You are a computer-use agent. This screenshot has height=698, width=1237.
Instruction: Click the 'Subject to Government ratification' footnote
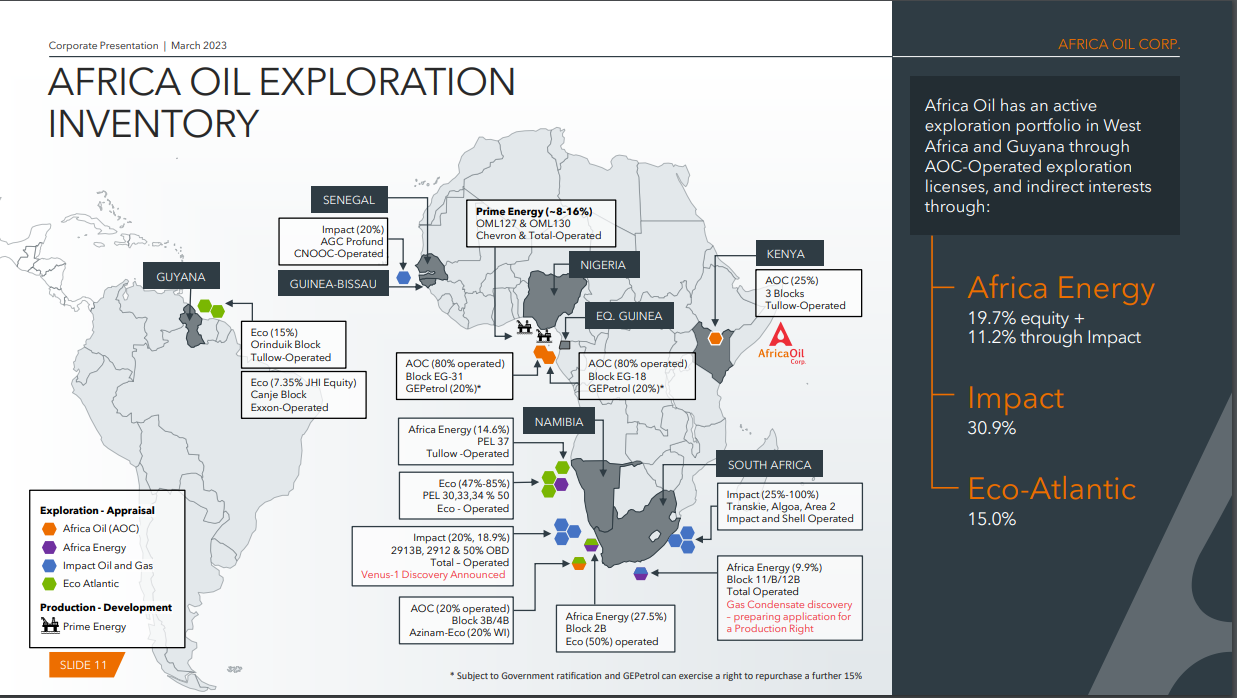click(x=656, y=676)
